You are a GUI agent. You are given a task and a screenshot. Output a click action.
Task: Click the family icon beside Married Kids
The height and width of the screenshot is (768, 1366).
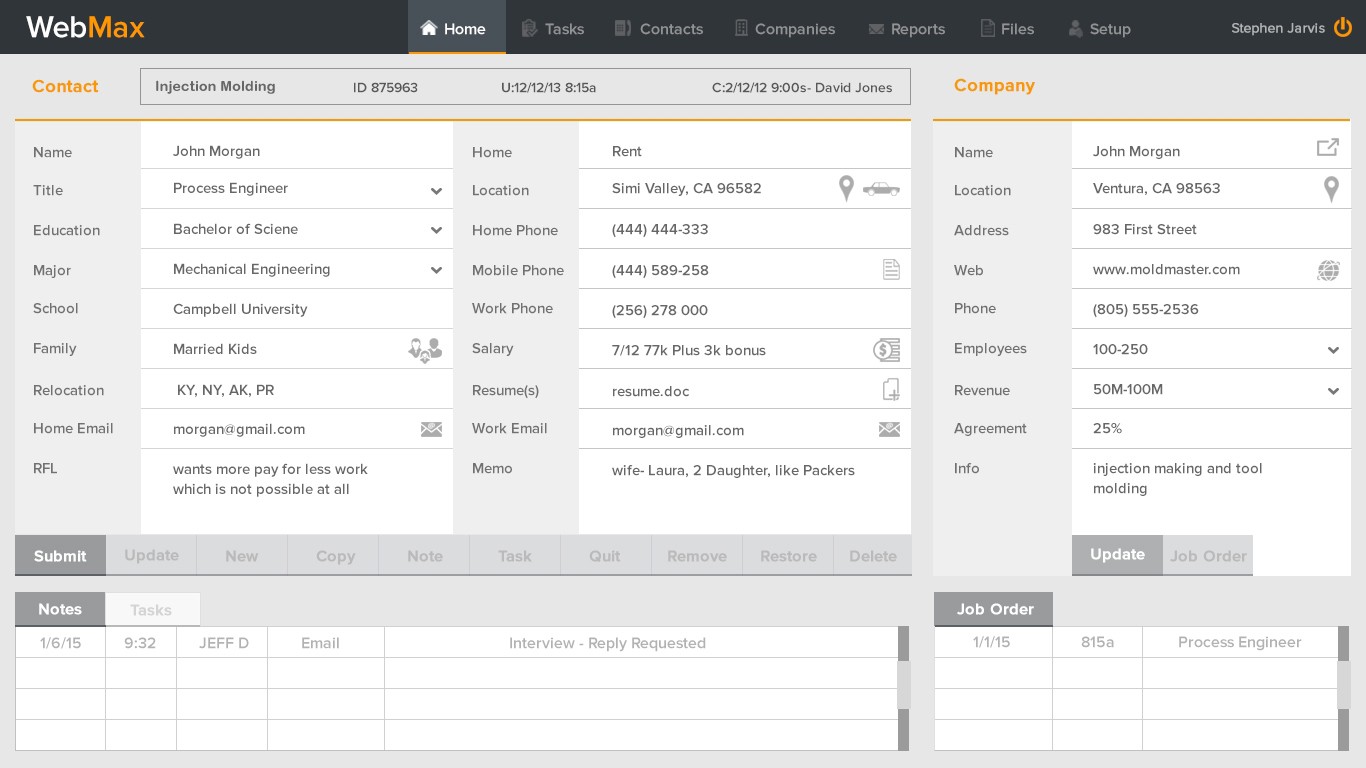pyautogui.click(x=425, y=349)
